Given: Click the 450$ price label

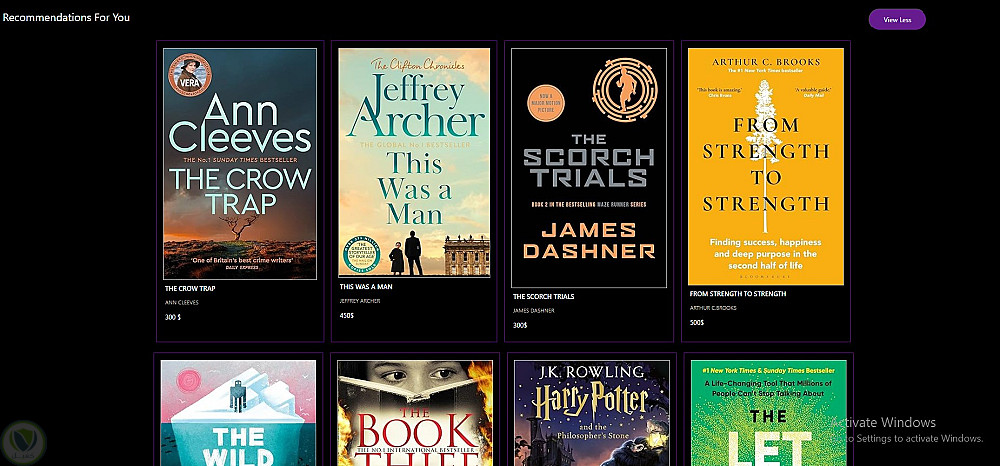Looking at the screenshot, I should click(x=346, y=316).
